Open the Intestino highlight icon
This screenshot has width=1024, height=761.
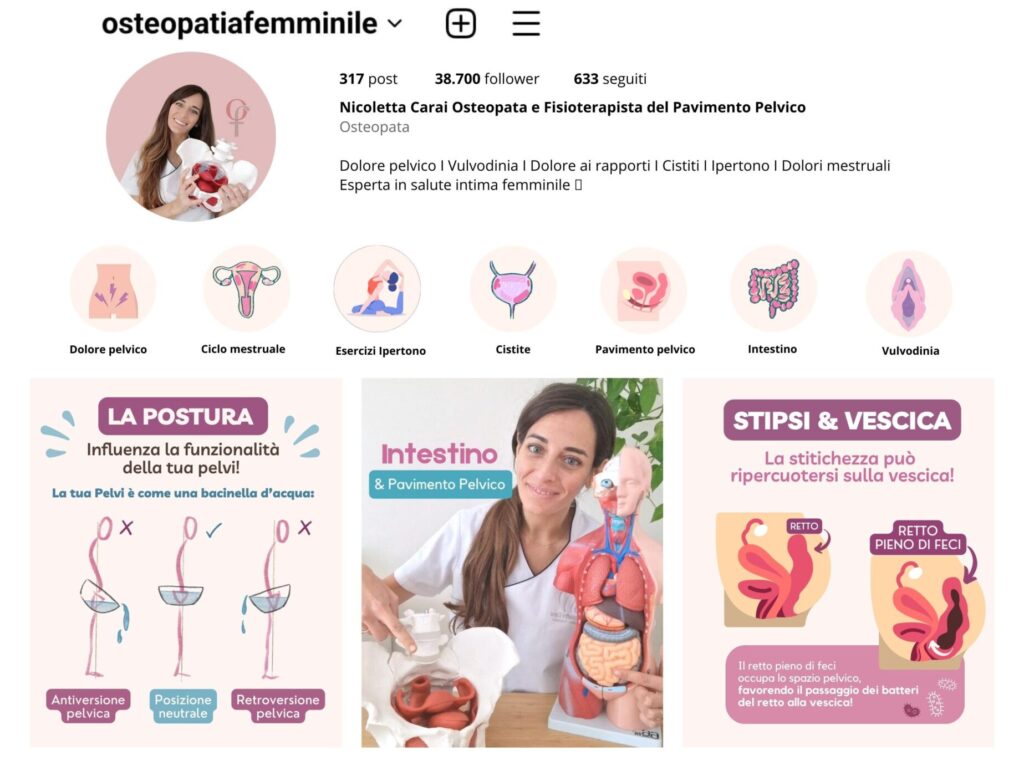pos(773,289)
